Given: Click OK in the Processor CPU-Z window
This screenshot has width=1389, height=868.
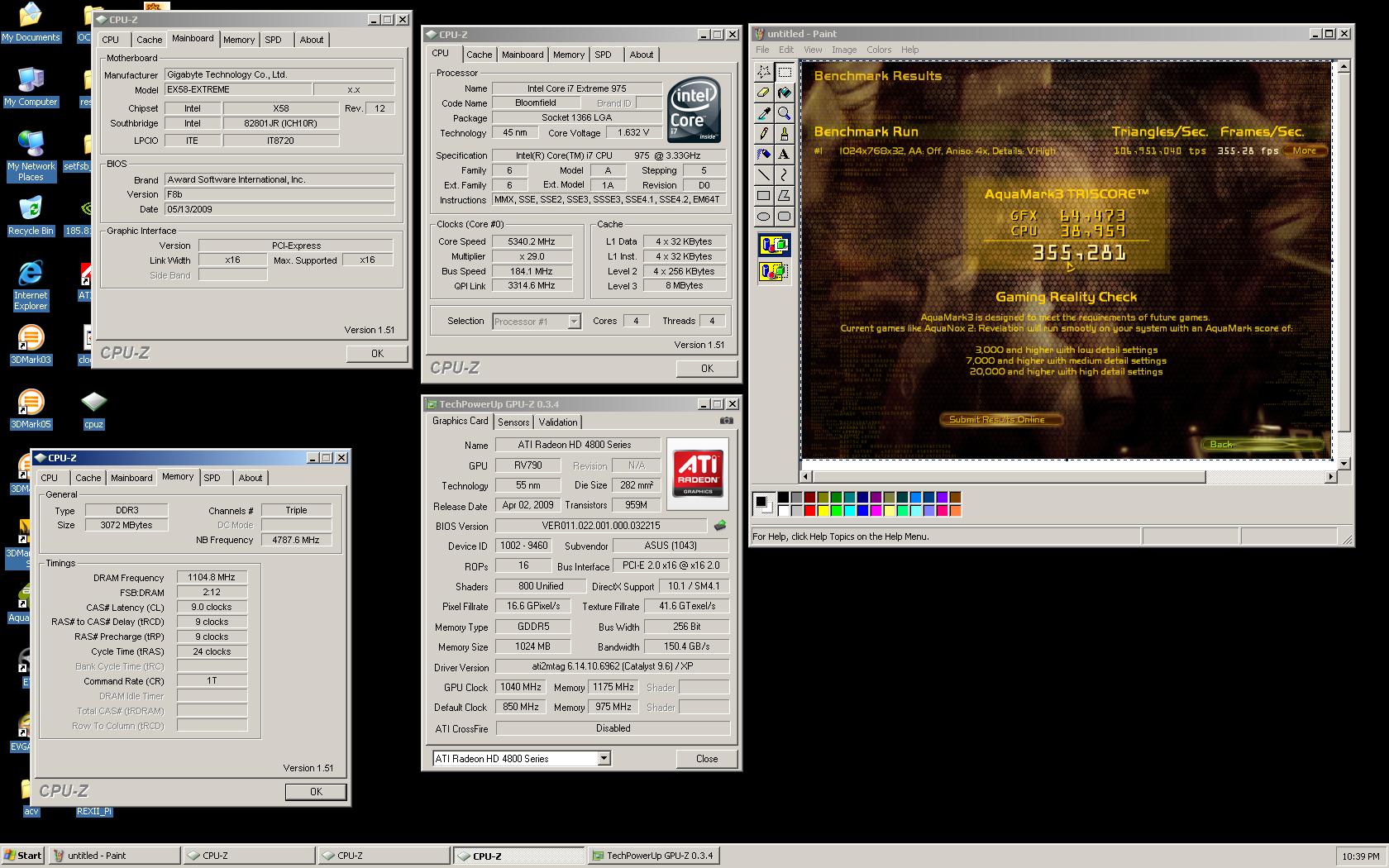Looking at the screenshot, I should [x=707, y=369].
